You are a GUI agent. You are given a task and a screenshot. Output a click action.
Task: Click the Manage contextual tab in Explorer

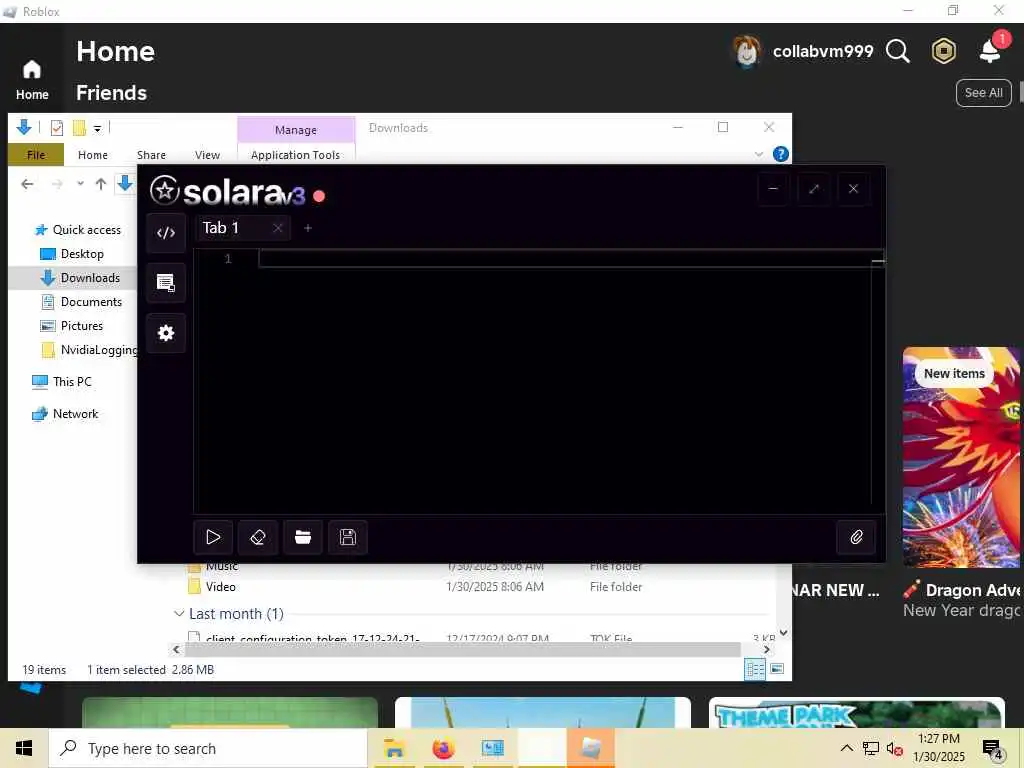tap(296, 130)
